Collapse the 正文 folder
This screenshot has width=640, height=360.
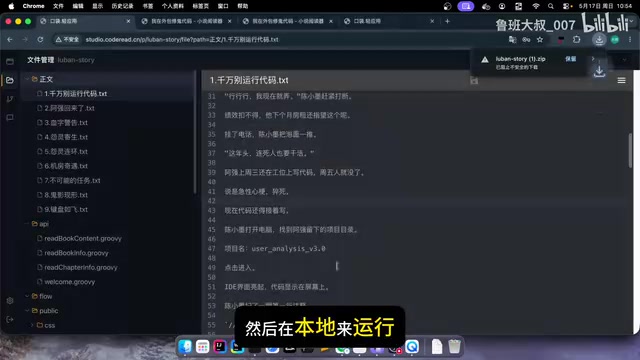(27, 79)
